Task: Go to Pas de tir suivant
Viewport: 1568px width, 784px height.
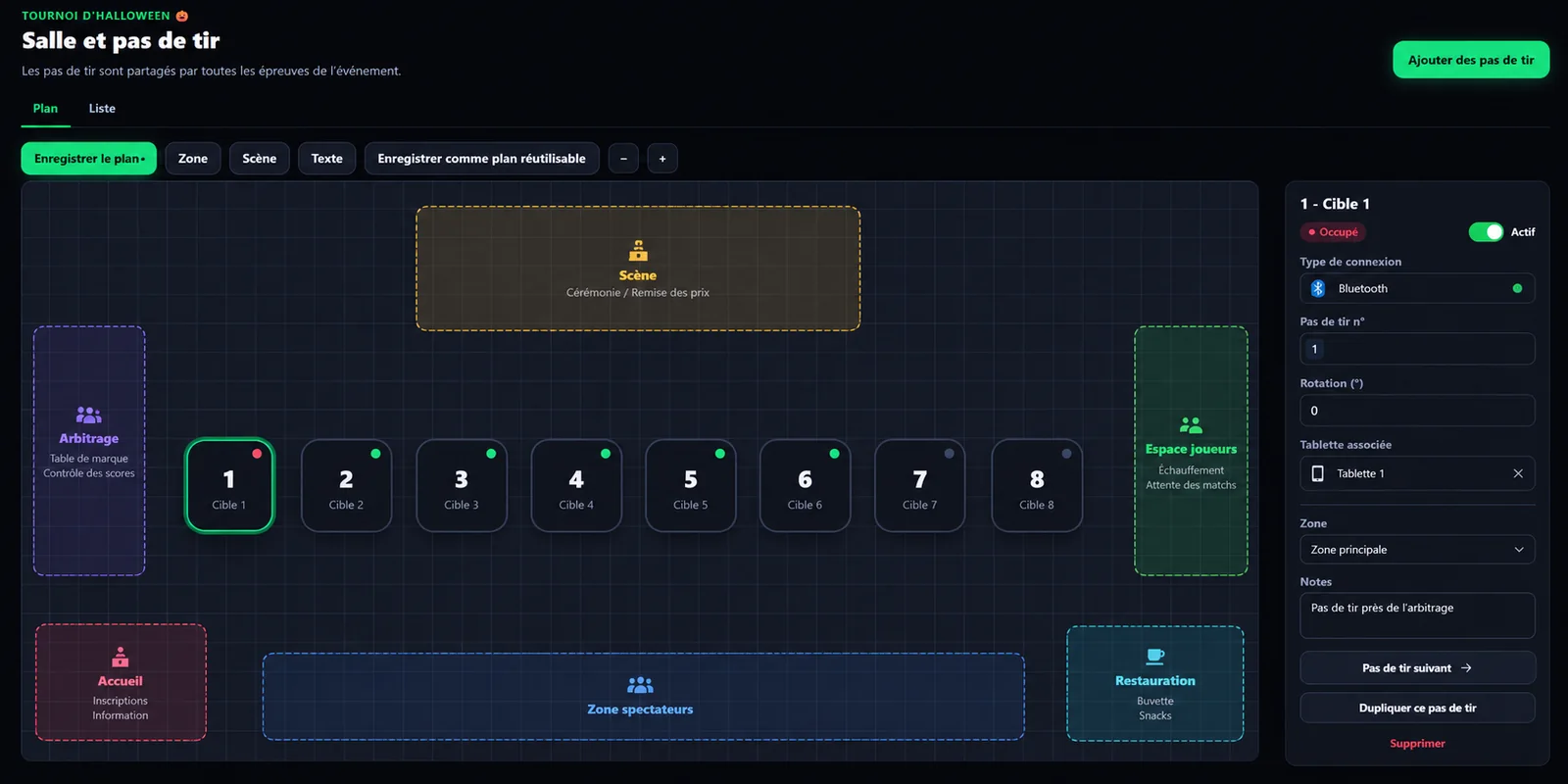Action: tap(1417, 668)
